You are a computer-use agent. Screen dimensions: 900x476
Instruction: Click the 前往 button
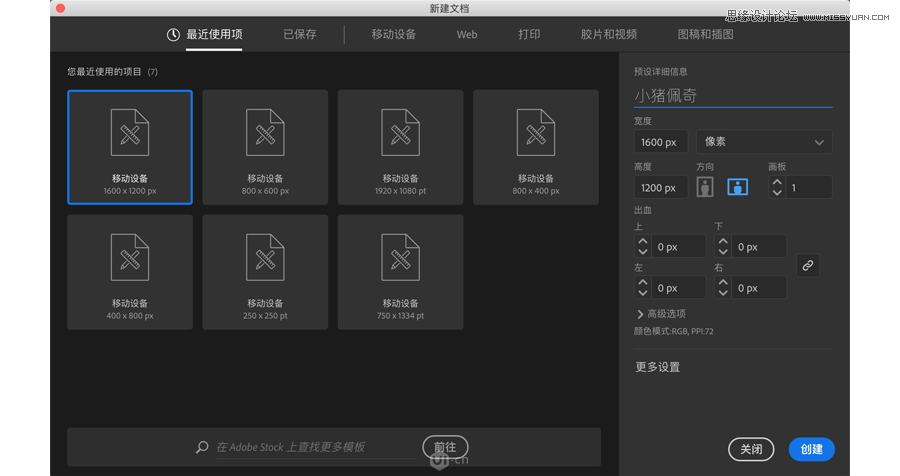coord(445,447)
